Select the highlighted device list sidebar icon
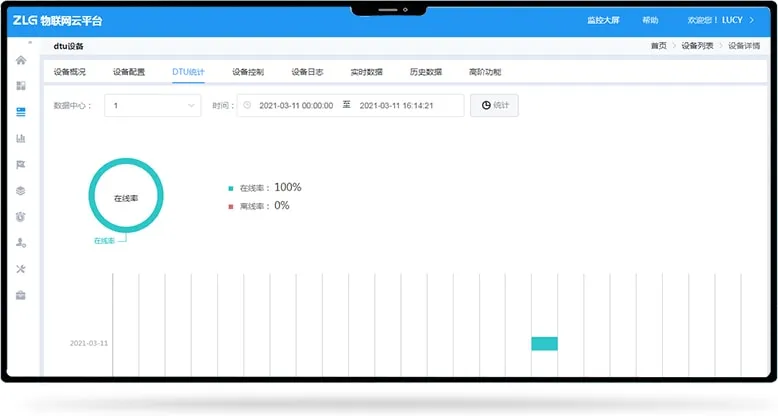This screenshot has width=778, height=416. point(21,112)
